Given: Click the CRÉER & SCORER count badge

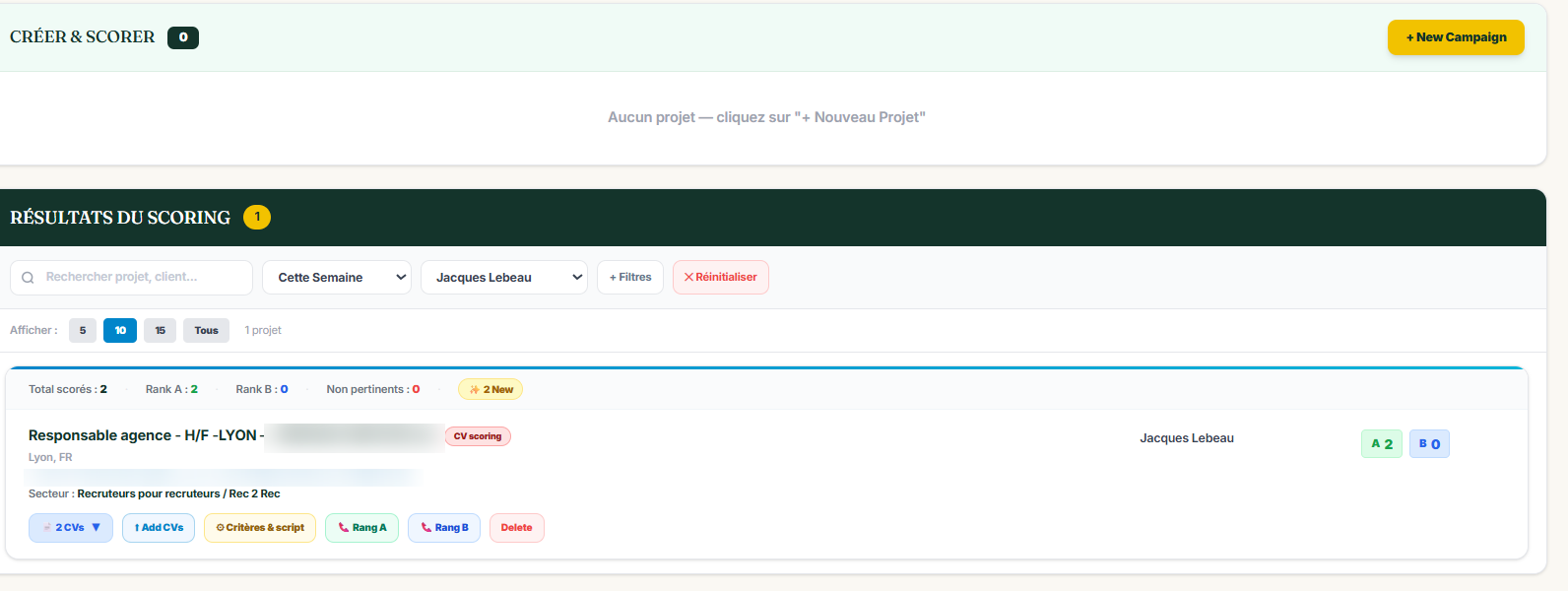Looking at the screenshot, I should click(x=183, y=37).
